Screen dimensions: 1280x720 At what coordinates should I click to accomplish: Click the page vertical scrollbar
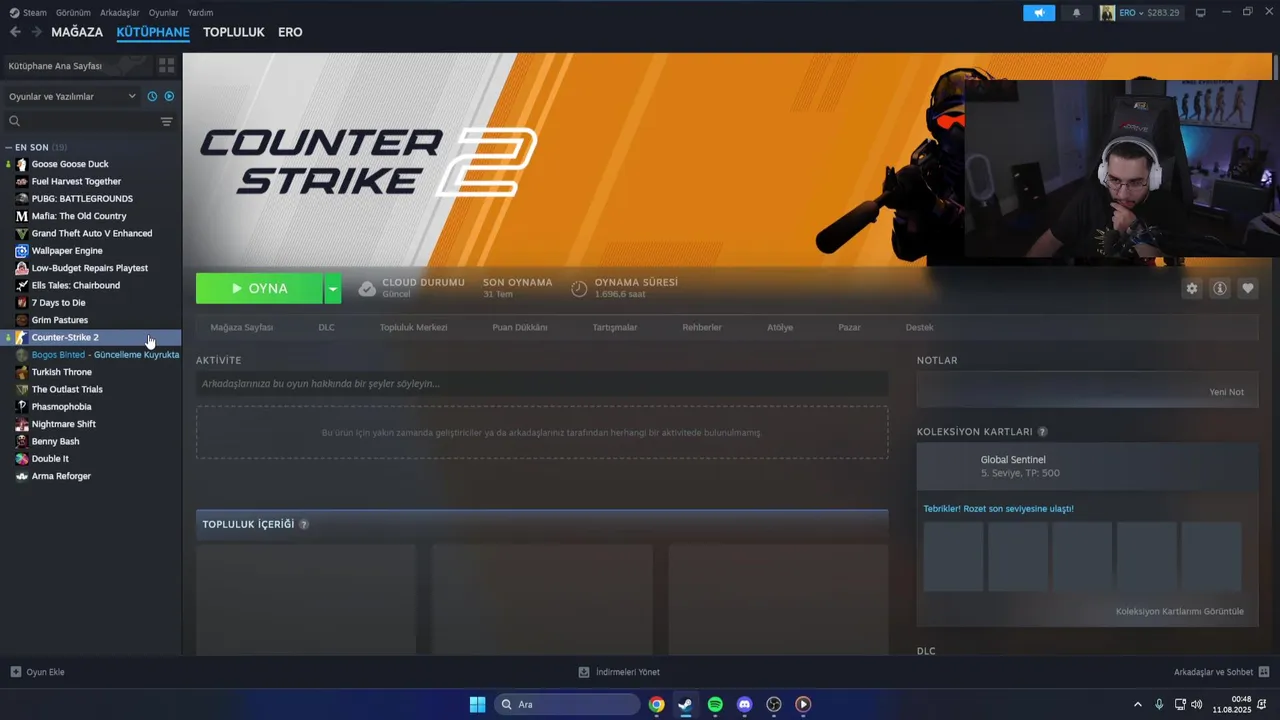click(x=1276, y=67)
